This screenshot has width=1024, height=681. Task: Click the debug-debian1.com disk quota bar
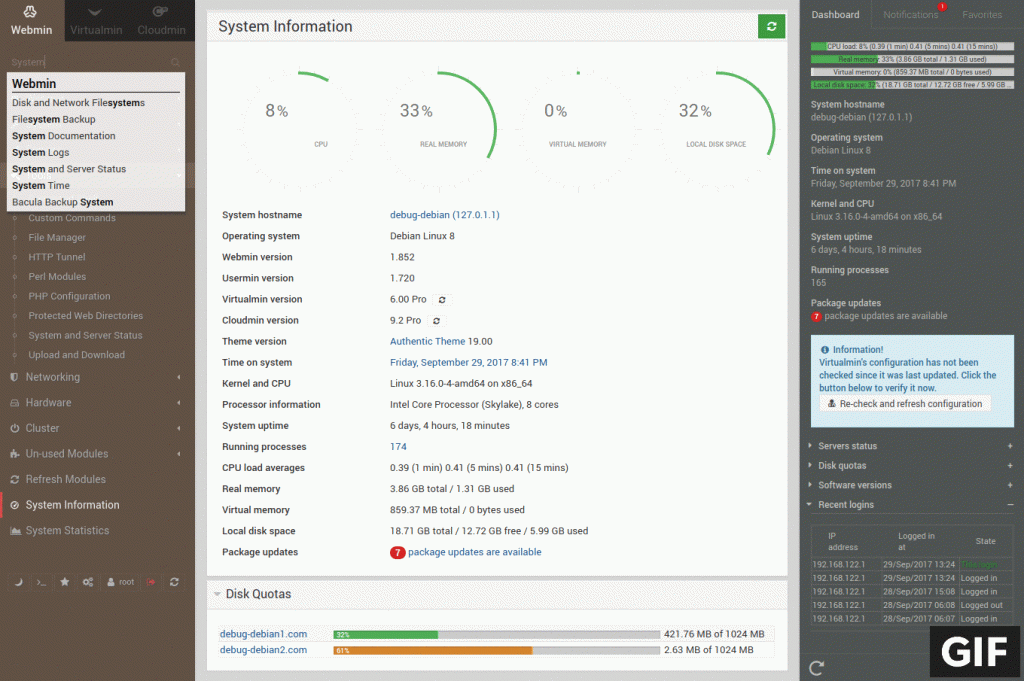[384, 634]
